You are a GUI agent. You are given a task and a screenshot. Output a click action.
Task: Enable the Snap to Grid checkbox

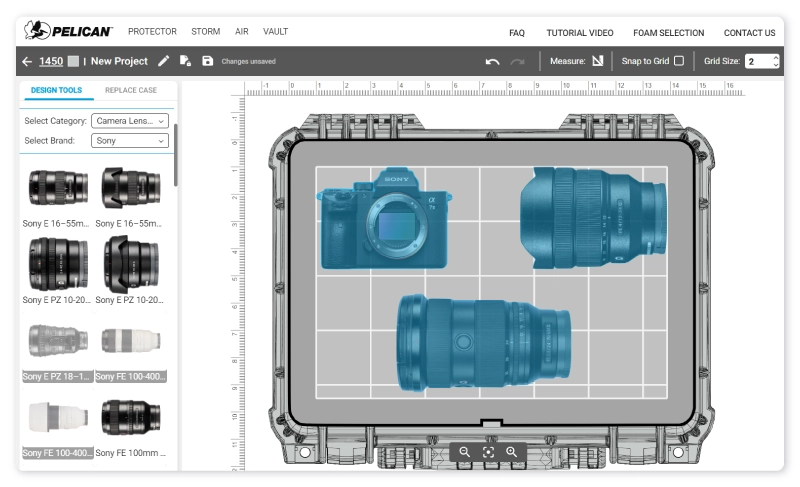click(679, 61)
